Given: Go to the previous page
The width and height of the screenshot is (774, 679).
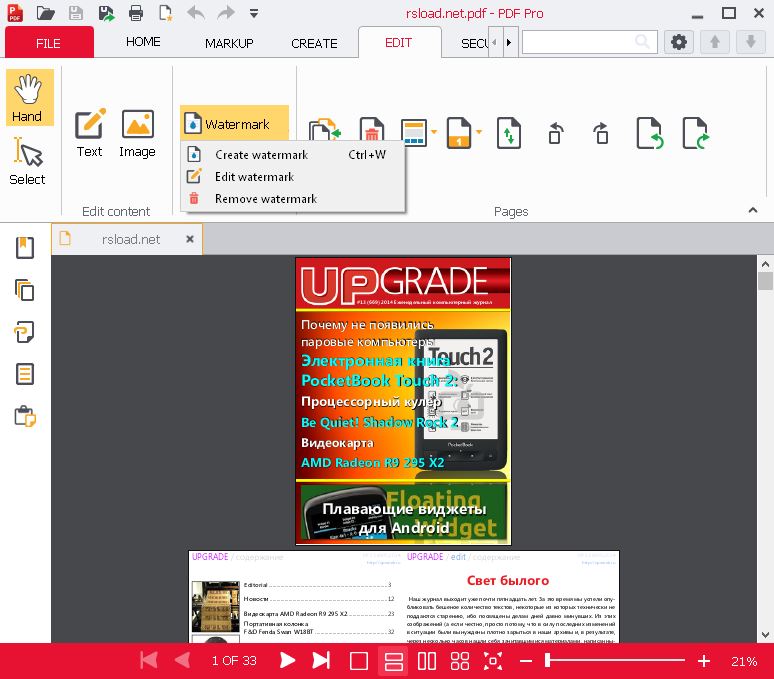Looking at the screenshot, I should tap(182, 660).
